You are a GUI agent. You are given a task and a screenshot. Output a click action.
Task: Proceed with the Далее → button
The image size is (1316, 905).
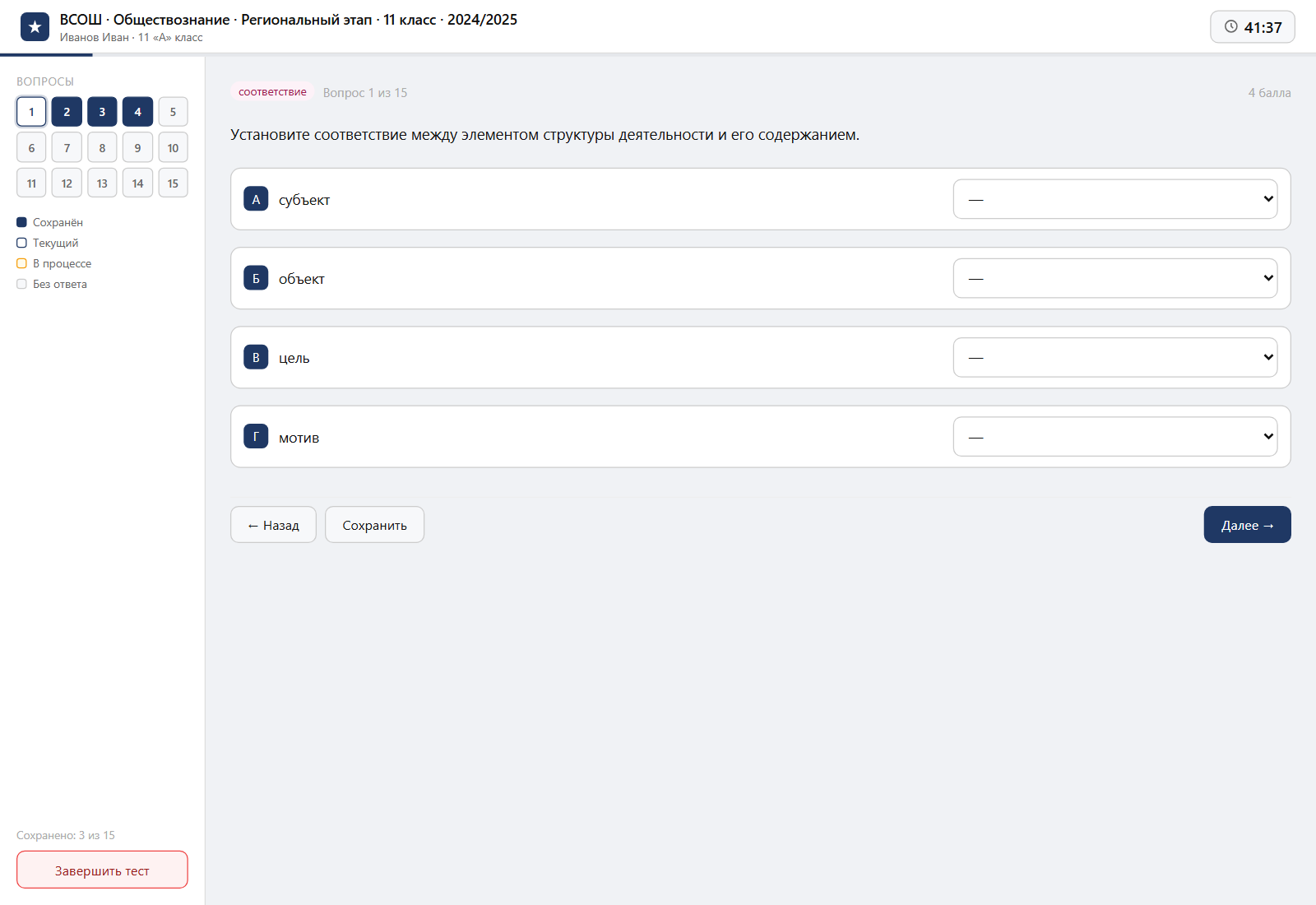(1247, 525)
